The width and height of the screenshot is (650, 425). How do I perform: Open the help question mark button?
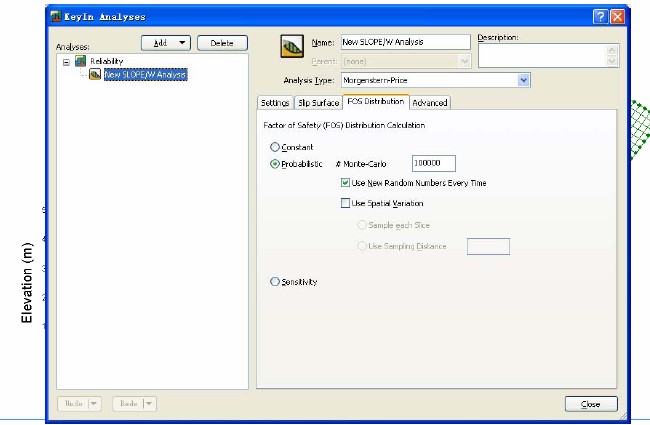600,17
